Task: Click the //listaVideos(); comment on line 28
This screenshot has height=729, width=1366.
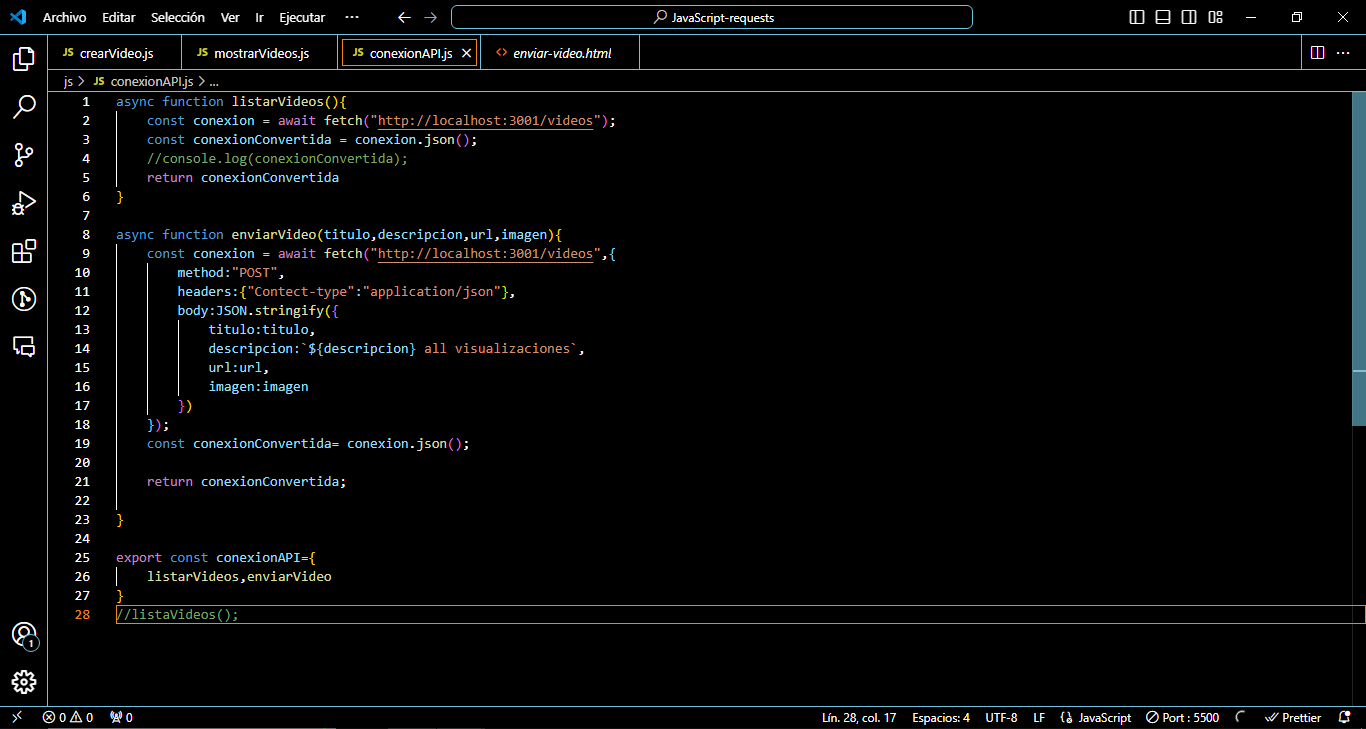Action: click(178, 614)
